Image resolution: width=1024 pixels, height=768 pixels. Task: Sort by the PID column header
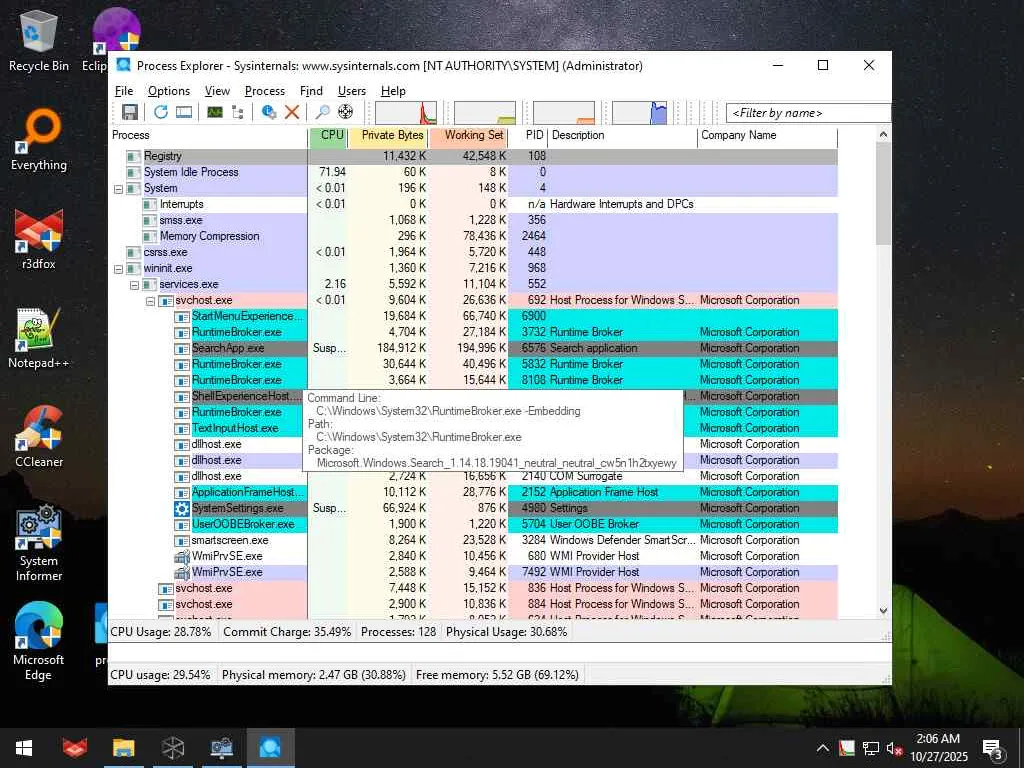528,135
